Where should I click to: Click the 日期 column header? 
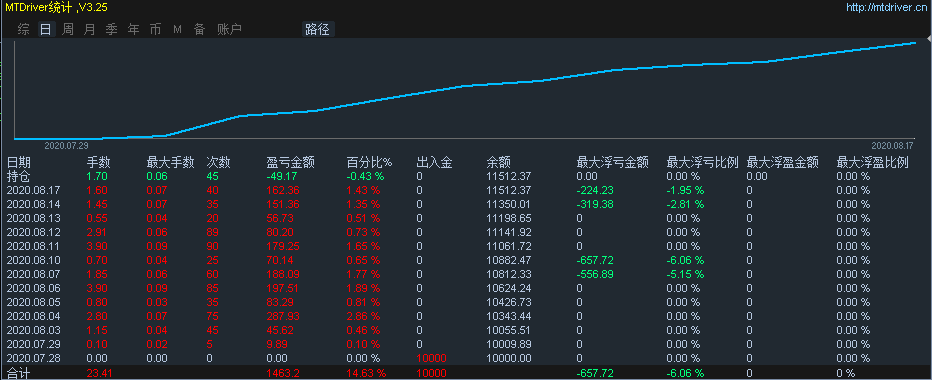pyautogui.click(x=18, y=162)
